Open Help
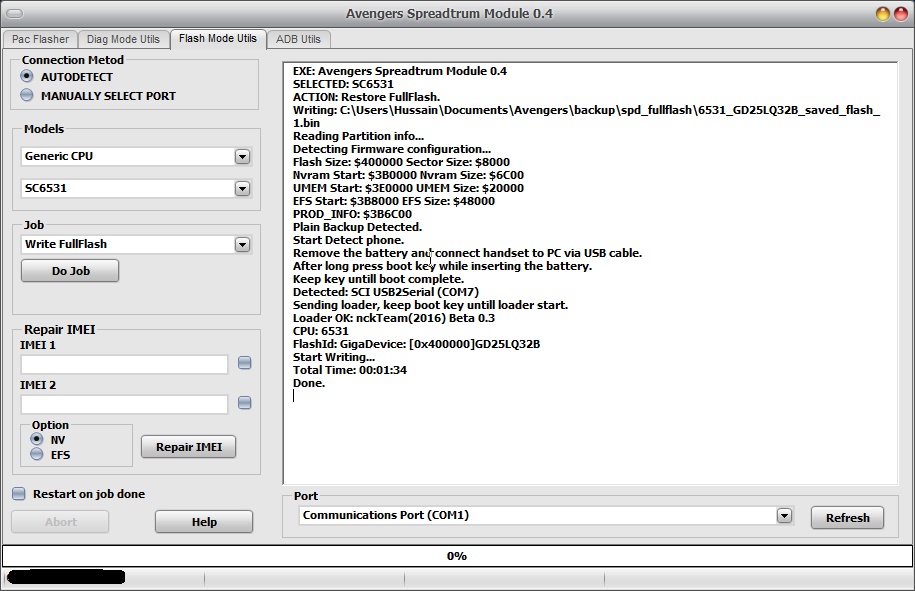 204,522
